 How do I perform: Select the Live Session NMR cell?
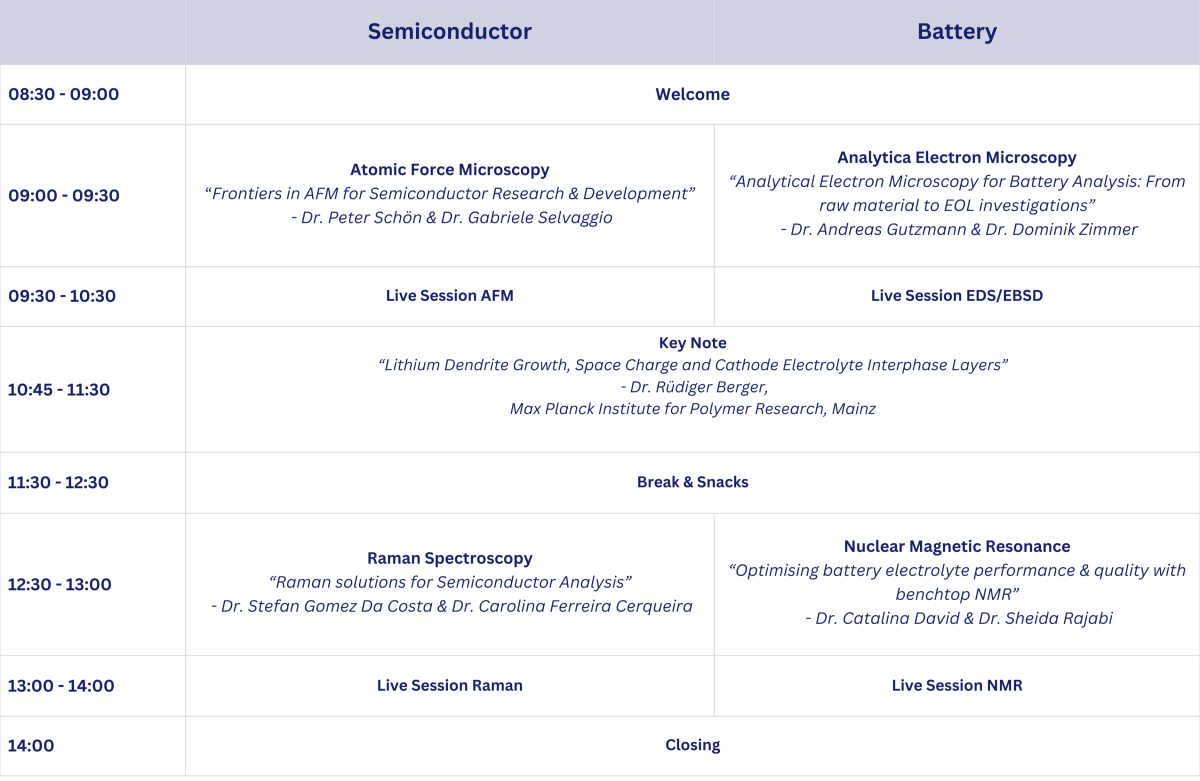[x=956, y=685]
